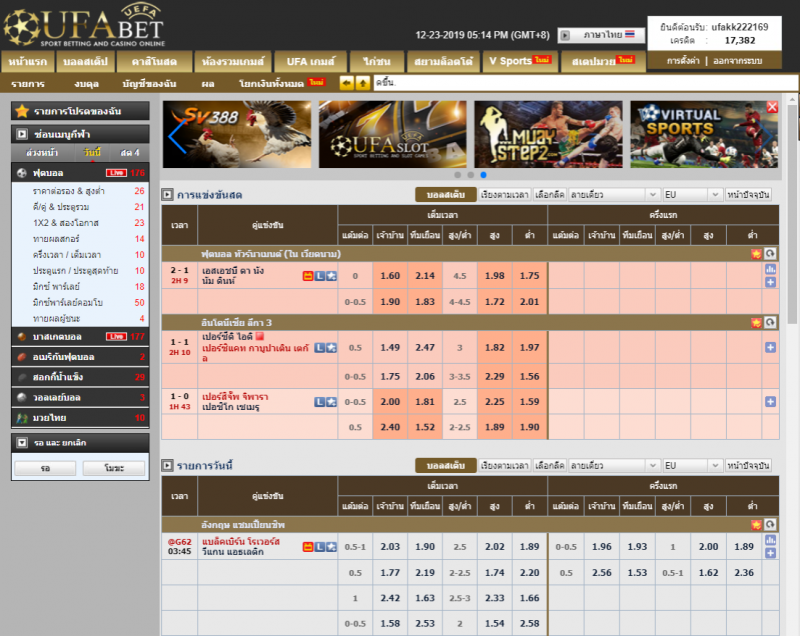Screen dimensions: 800x636
Task: Switch to the ล่วงหน้า sidebar tab
Action: (42, 152)
